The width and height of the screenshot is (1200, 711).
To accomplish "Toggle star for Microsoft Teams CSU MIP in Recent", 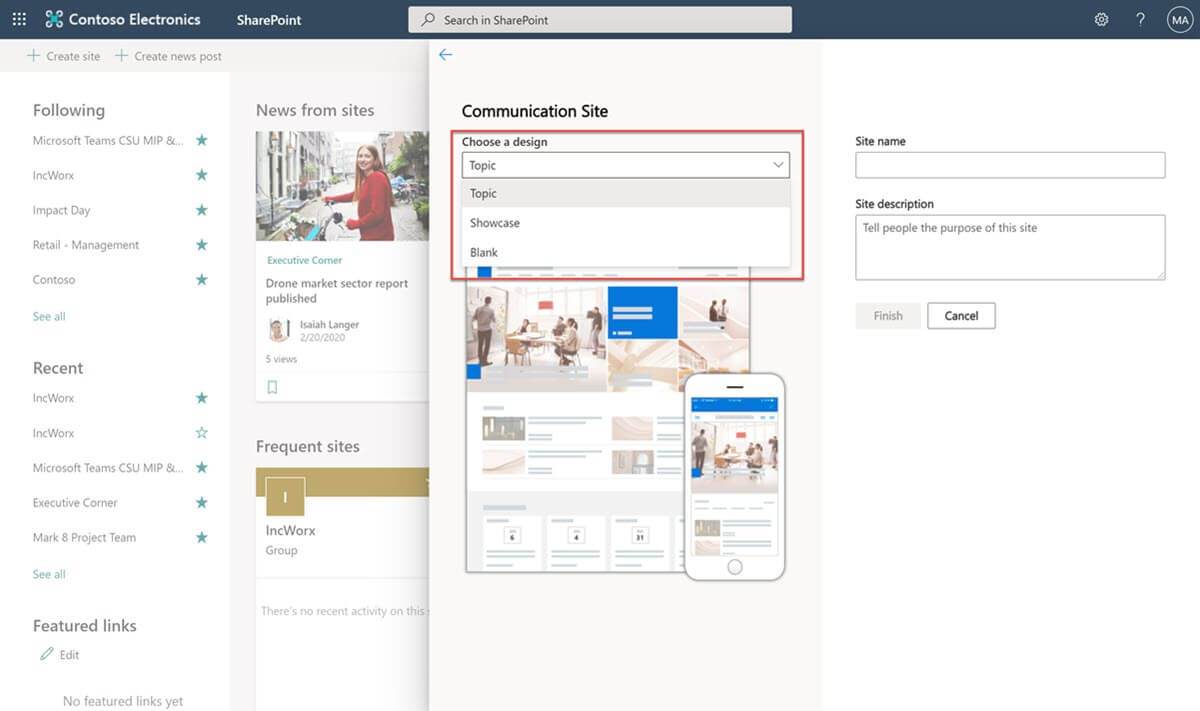I will click(x=202, y=467).
